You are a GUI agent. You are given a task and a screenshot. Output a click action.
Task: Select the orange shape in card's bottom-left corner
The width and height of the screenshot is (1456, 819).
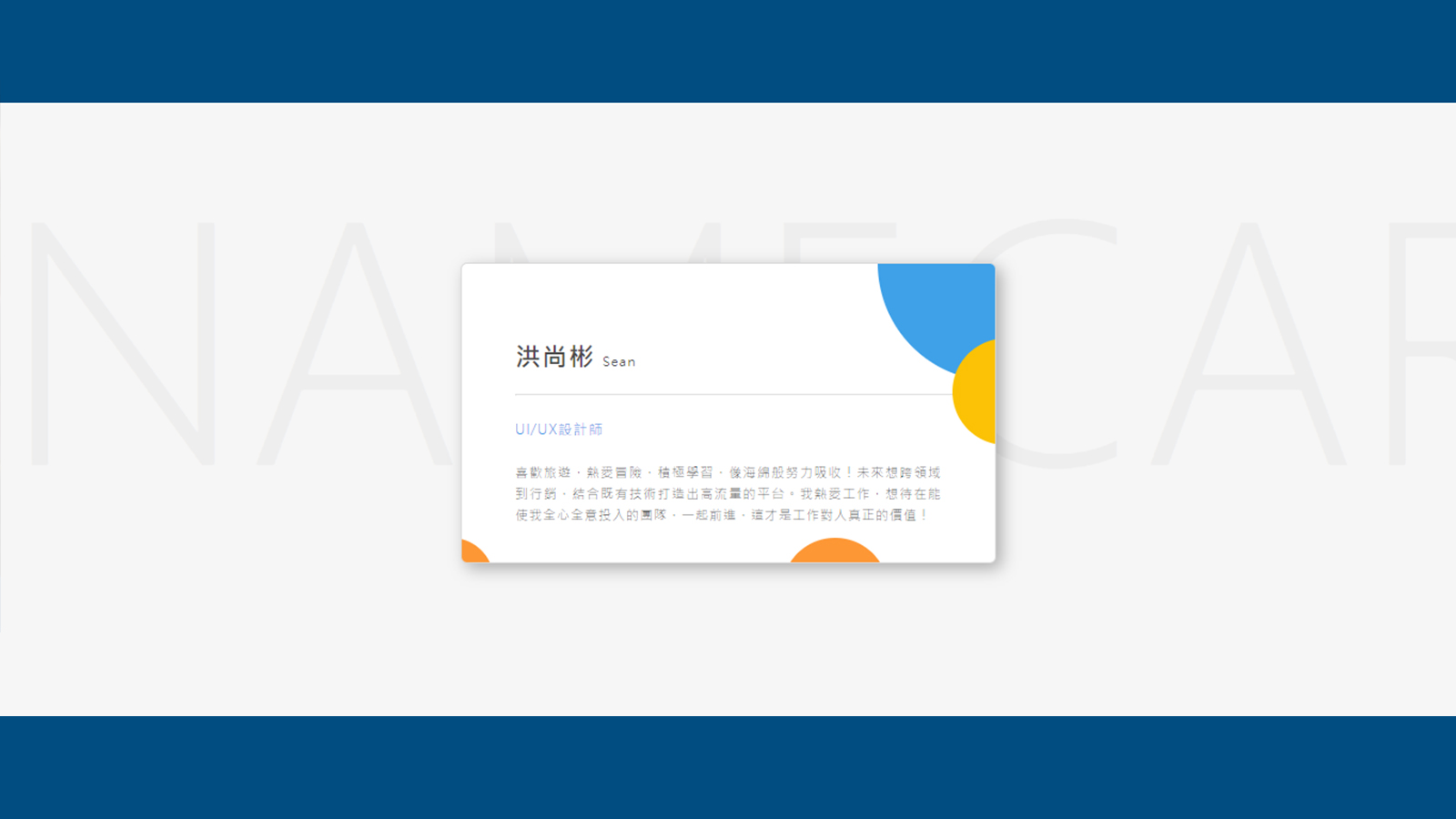(x=475, y=551)
